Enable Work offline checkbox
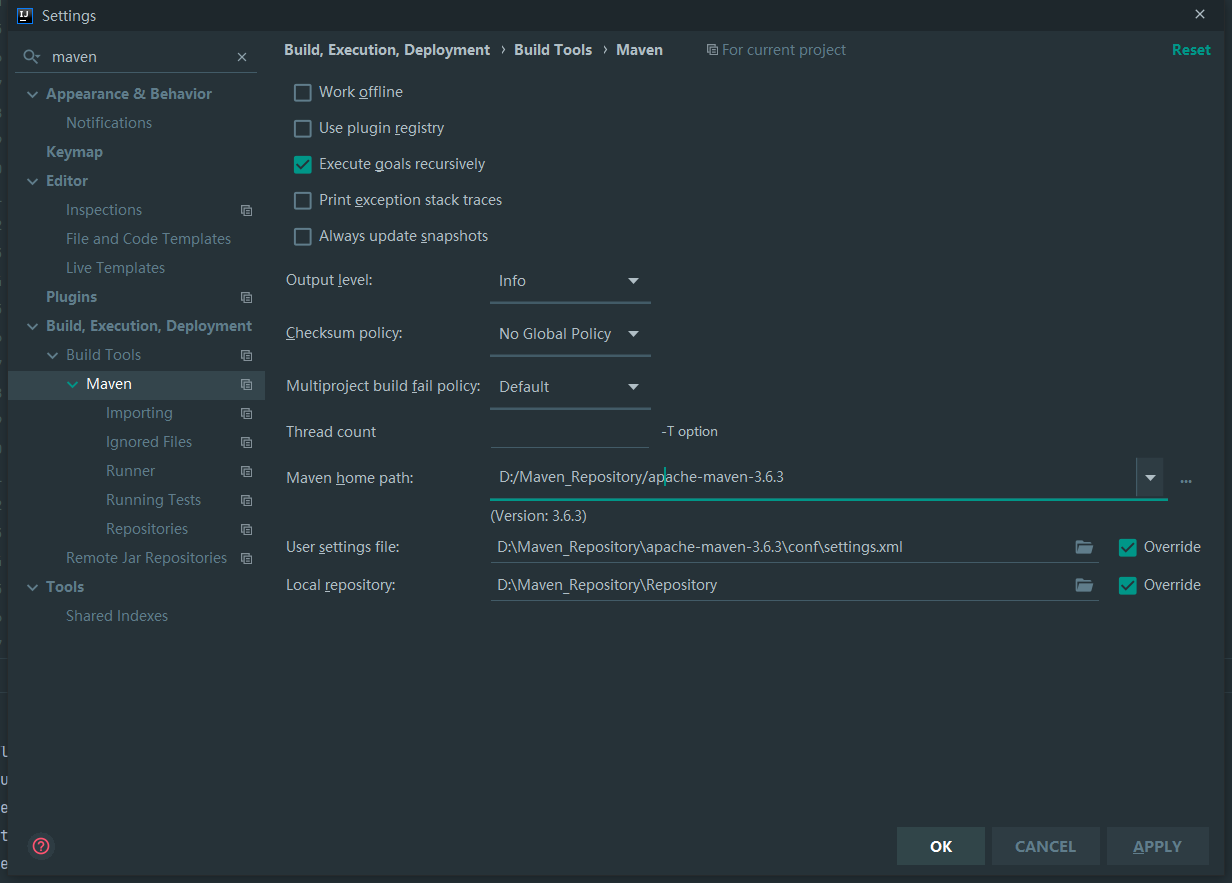The width and height of the screenshot is (1232, 883). (x=303, y=92)
